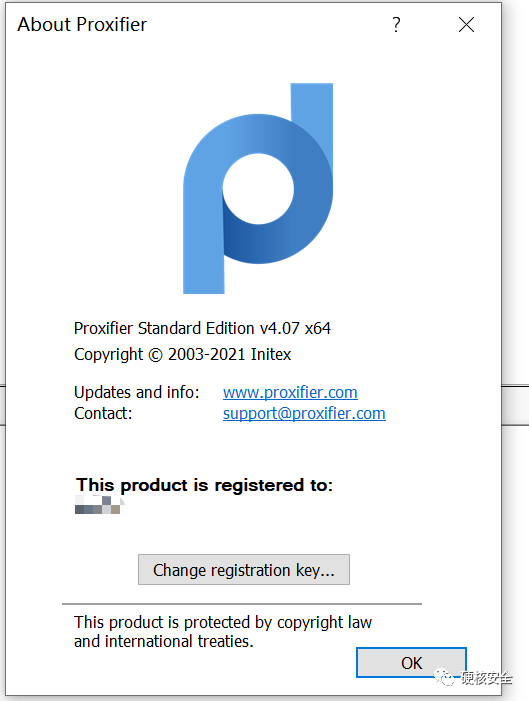Close the About Proxifier dialog

click(466, 25)
